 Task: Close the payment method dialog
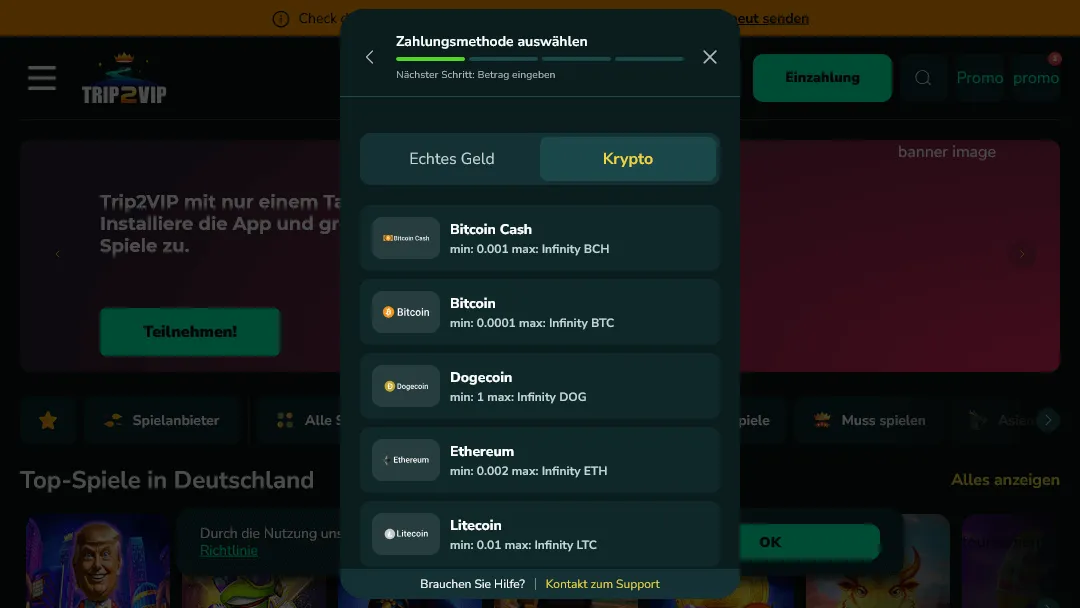pyautogui.click(x=709, y=57)
